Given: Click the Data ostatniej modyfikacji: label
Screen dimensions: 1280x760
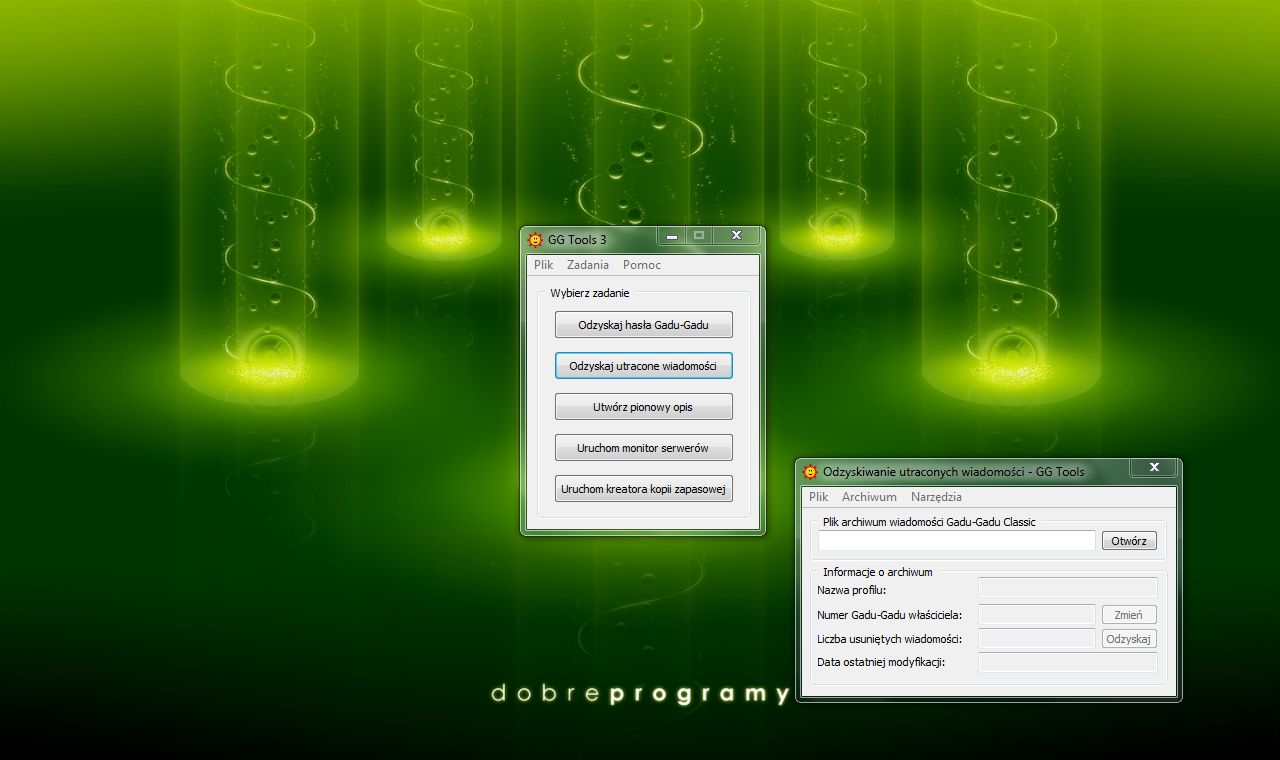Looking at the screenshot, I should tap(881, 662).
